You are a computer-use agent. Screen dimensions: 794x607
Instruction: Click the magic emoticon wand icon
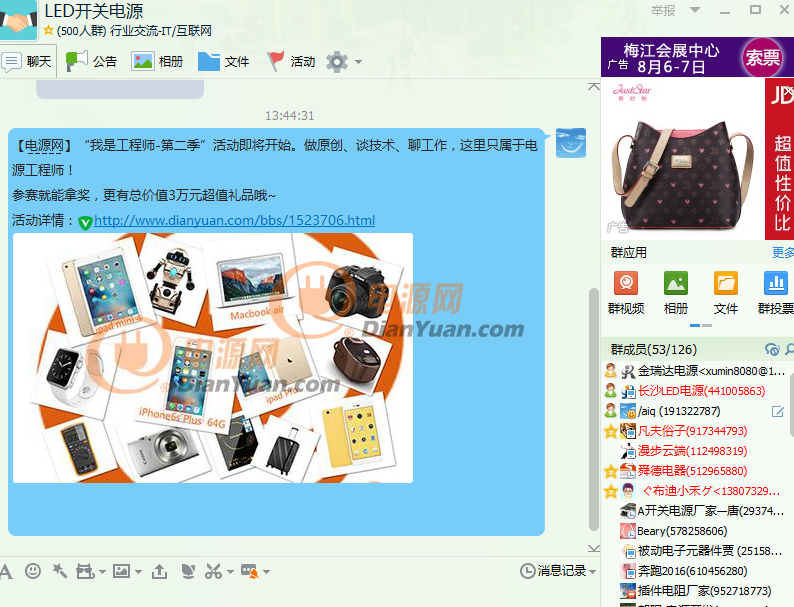point(59,572)
